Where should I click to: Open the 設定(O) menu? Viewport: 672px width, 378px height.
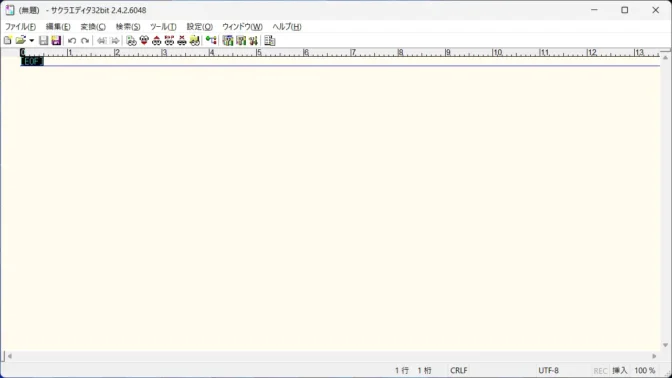click(199, 27)
